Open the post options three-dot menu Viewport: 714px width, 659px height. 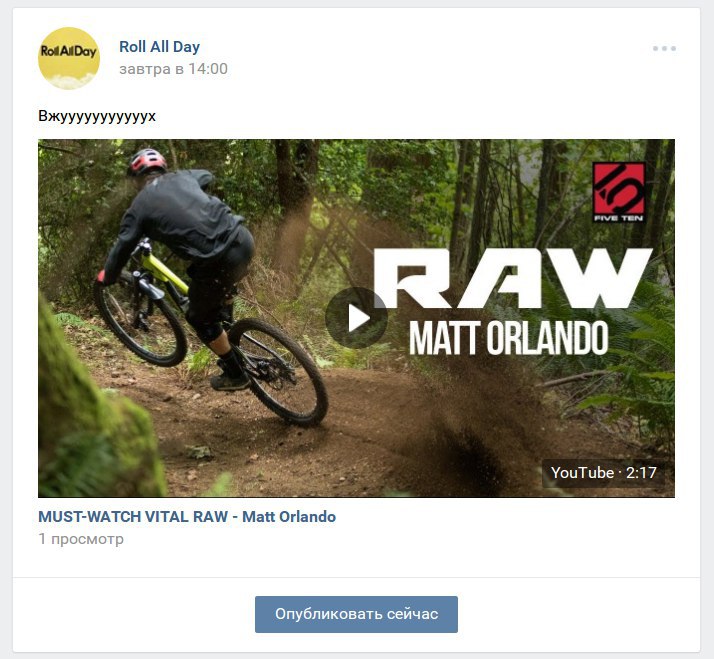point(664,48)
